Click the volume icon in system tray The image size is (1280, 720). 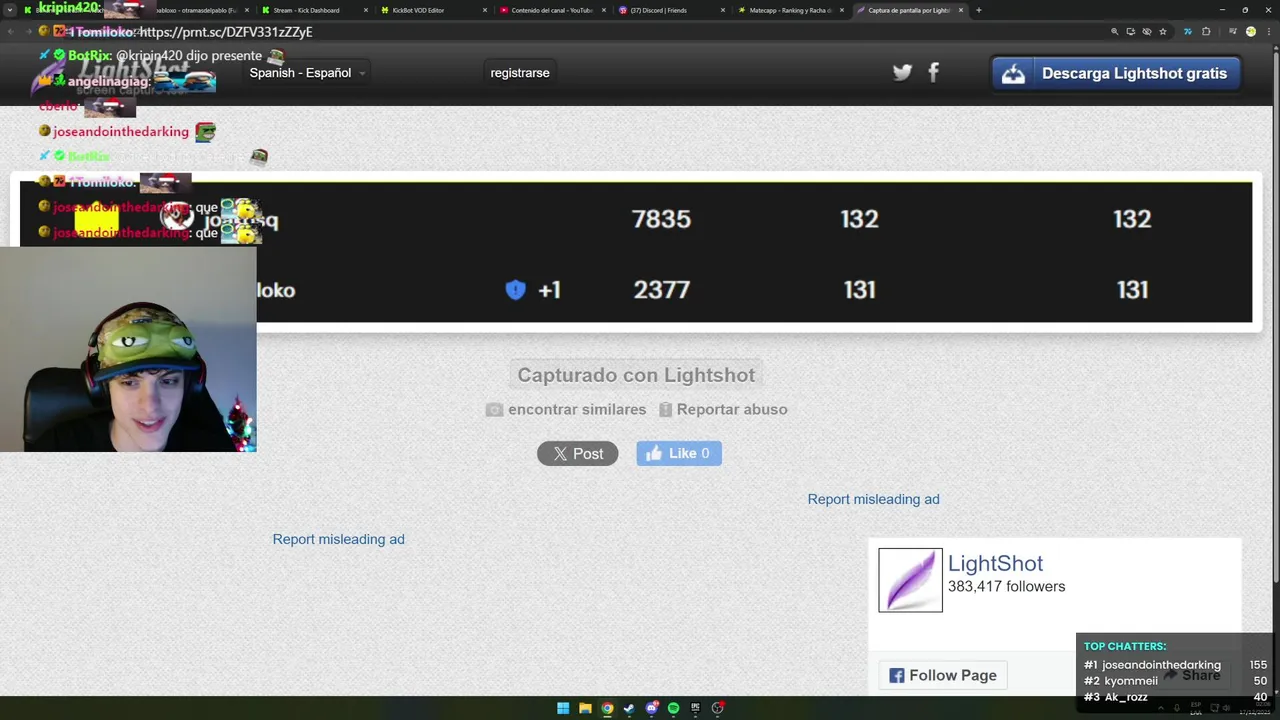point(1226,708)
